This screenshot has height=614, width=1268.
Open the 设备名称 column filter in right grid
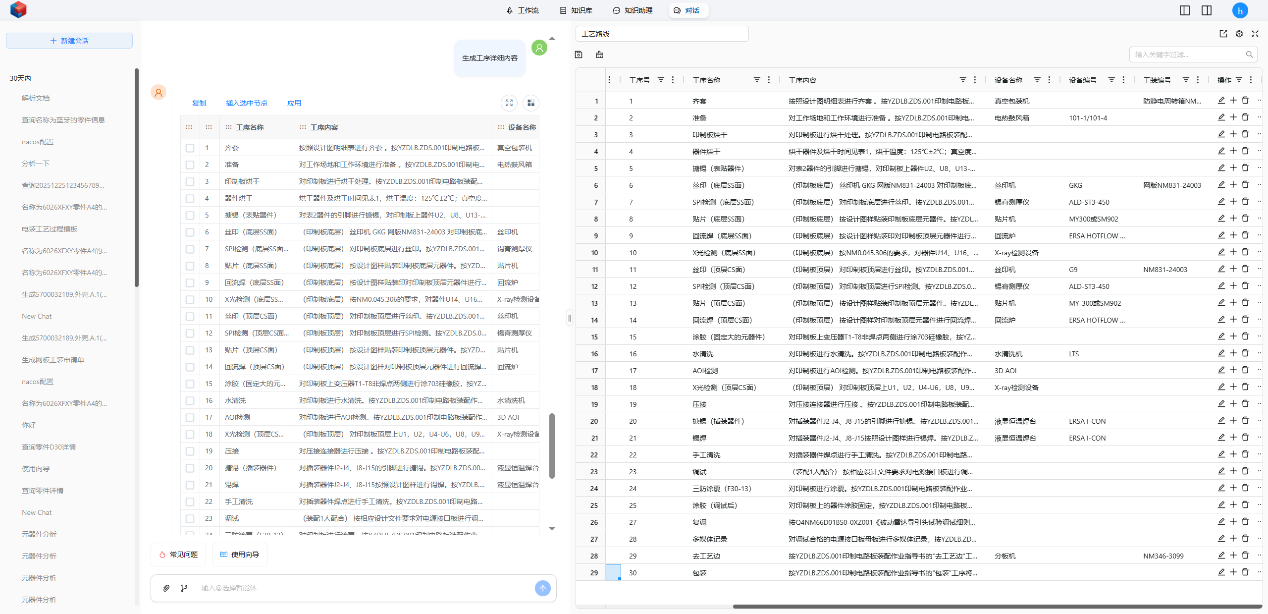(x=1037, y=79)
